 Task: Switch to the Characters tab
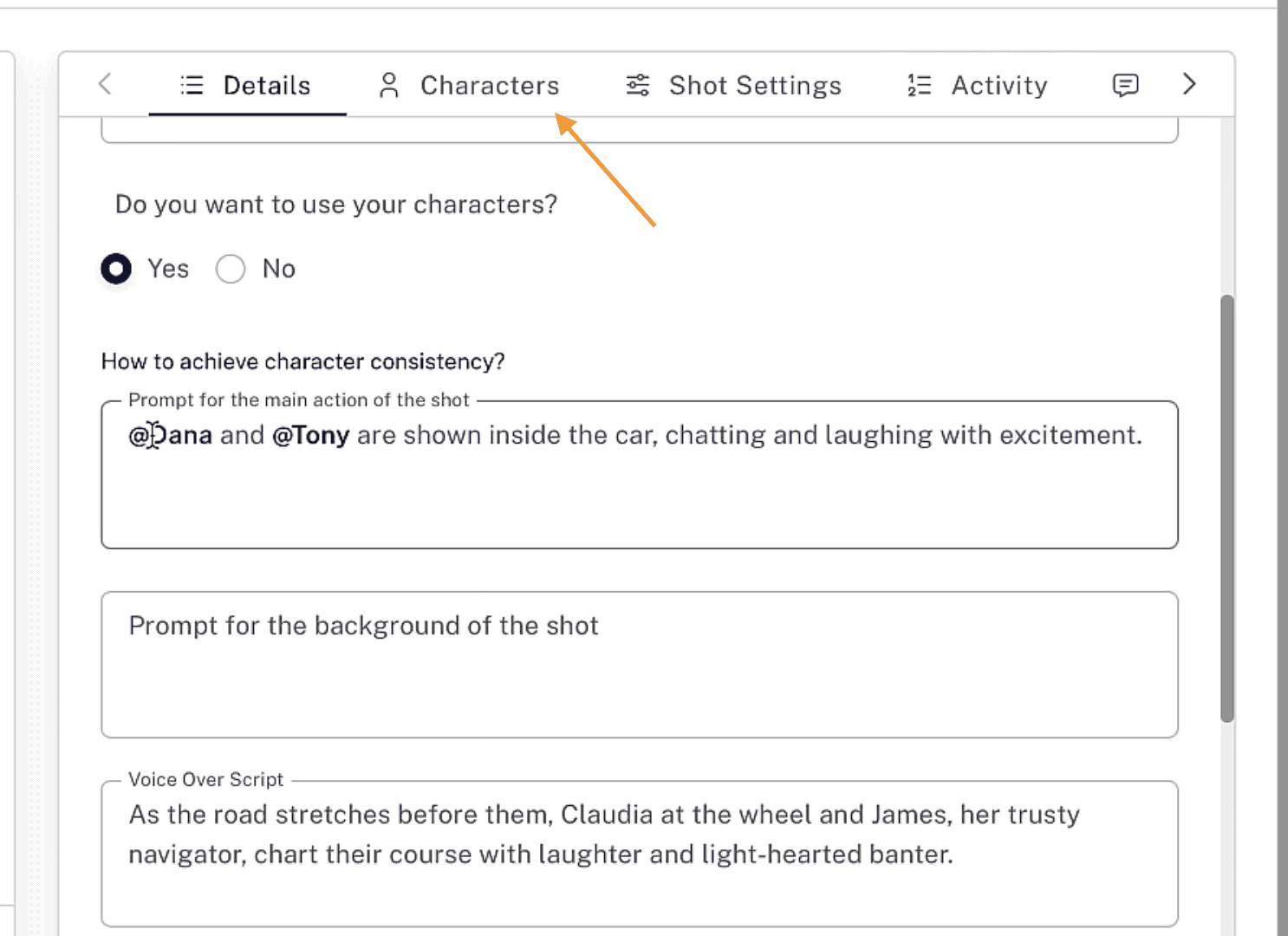[489, 84]
